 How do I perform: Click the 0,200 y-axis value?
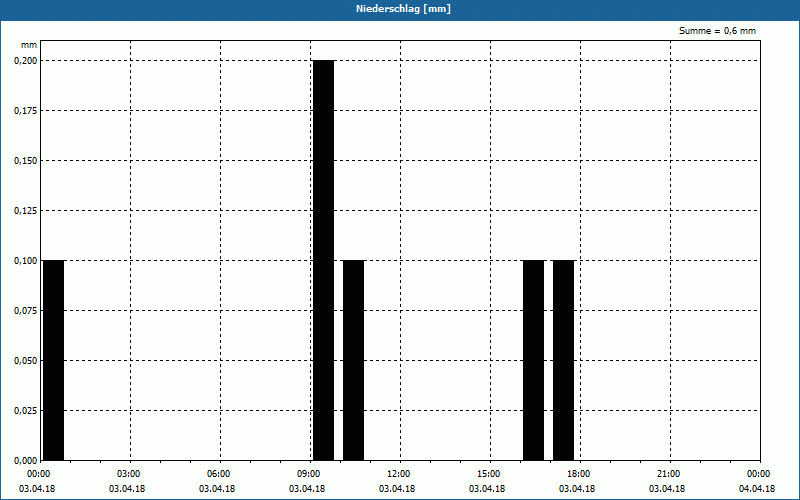[x=26, y=60]
